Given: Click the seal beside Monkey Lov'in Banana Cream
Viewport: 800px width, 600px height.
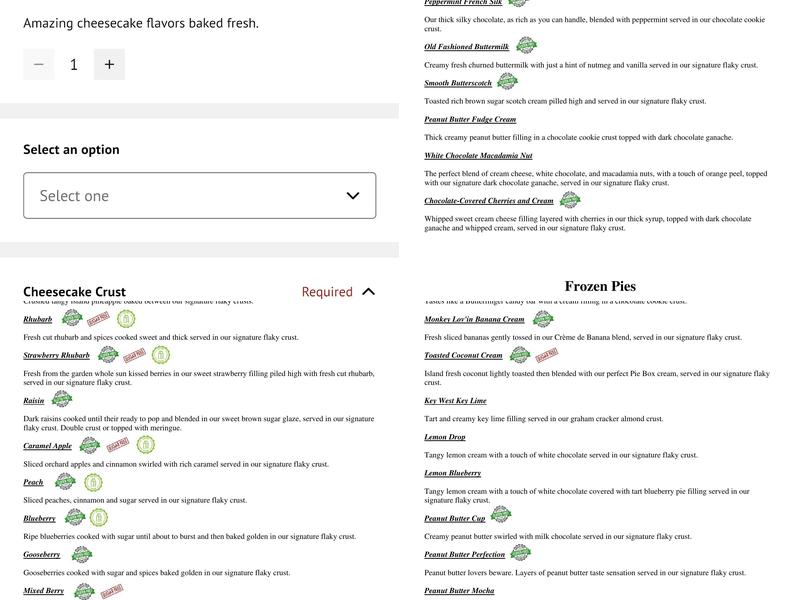Looking at the screenshot, I should [542, 317].
